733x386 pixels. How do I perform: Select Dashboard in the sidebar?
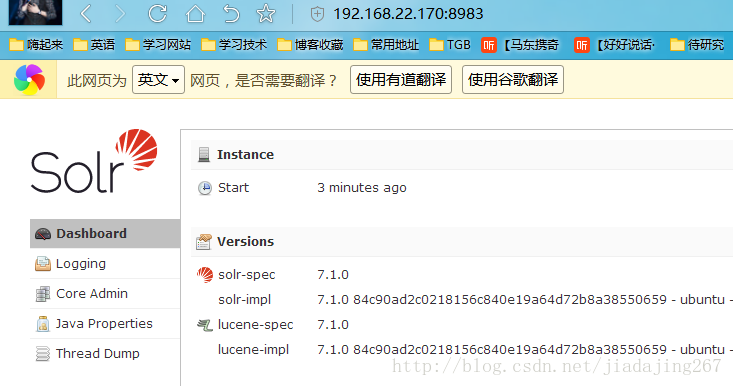pos(105,233)
